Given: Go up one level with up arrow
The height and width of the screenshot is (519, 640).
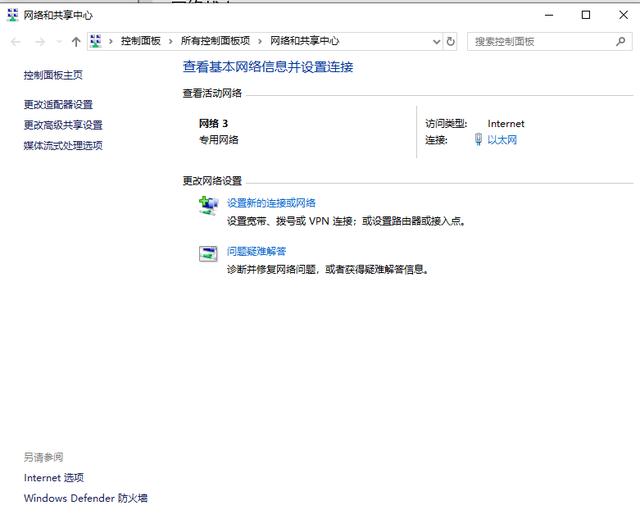Looking at the screenshot, I should pos(76,42).
